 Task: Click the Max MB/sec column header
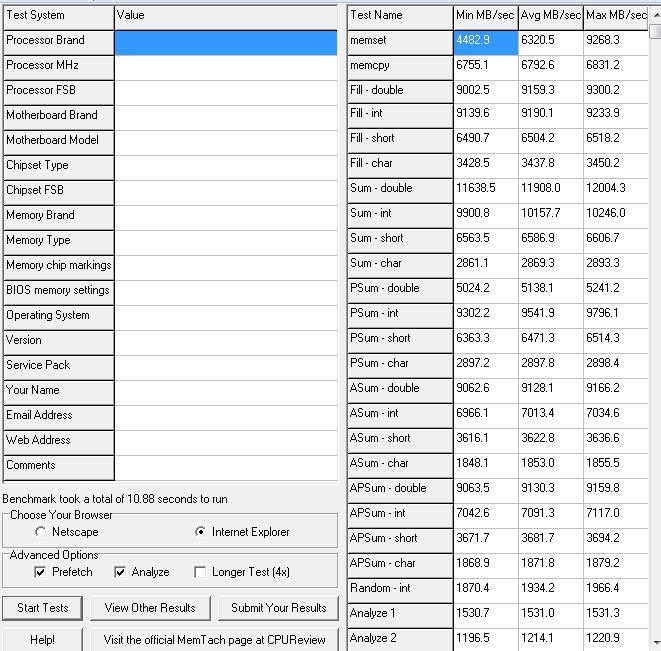pyautogui.click(x=616, y=18)
